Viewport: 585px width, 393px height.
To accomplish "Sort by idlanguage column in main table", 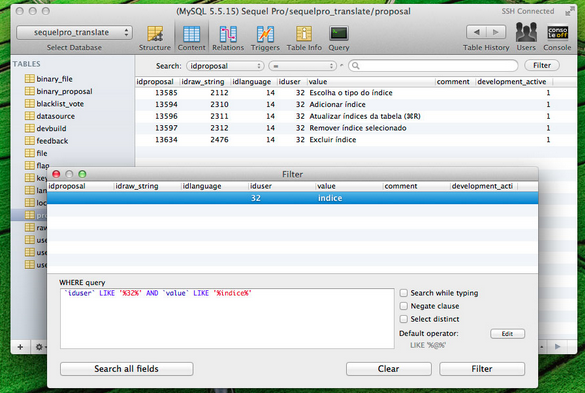I will pos(254,82).
